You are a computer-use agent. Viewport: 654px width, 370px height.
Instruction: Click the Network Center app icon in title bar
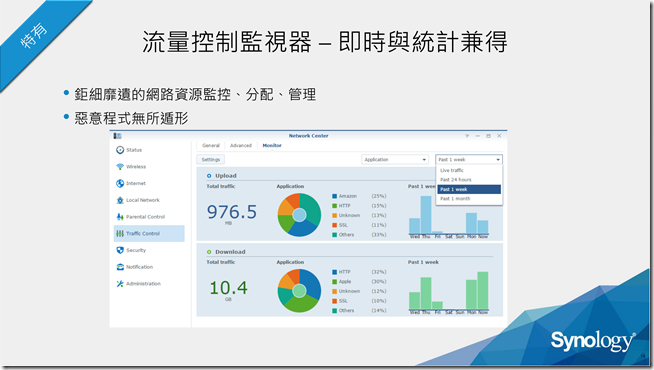pyautogui.click(x=117, y=136)
